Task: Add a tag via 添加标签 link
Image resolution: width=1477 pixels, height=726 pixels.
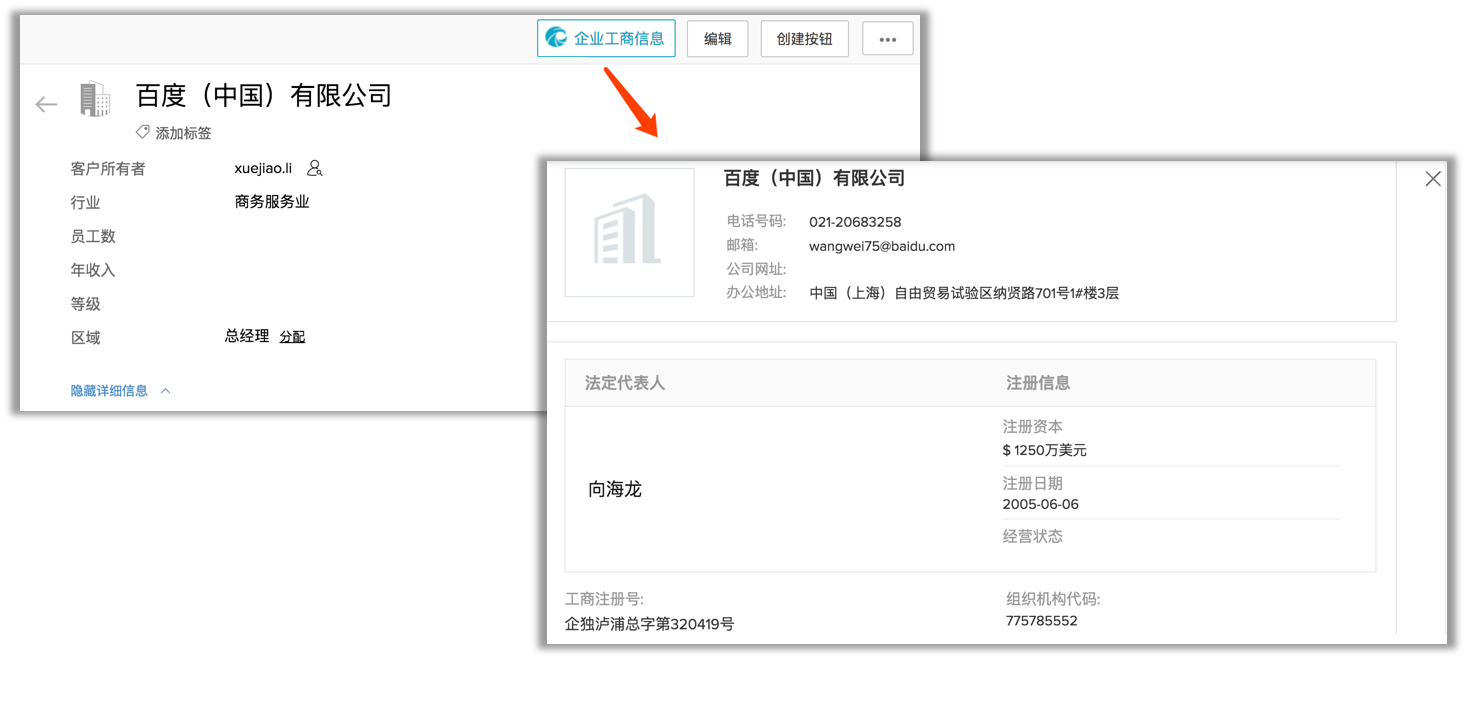Action: click(x=183, y=133)
